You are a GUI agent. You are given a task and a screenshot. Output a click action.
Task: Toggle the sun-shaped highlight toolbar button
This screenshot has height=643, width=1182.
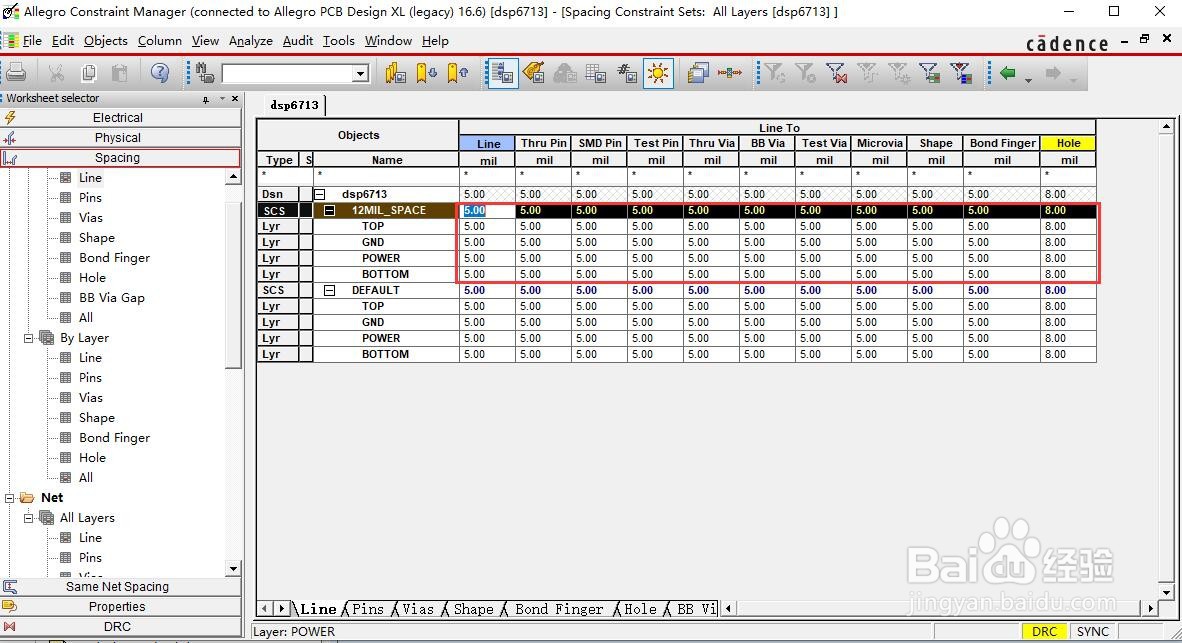pos(658,72)
